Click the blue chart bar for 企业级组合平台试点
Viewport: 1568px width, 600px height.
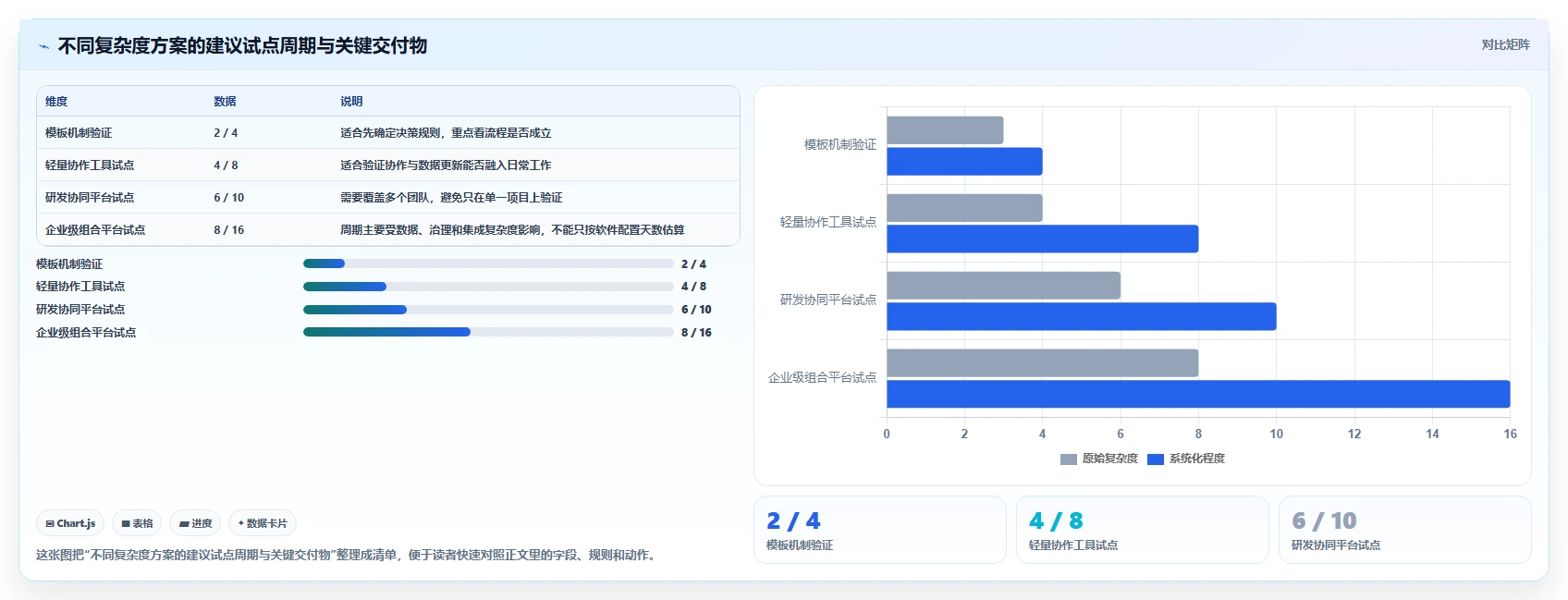tap(1198, 395)
